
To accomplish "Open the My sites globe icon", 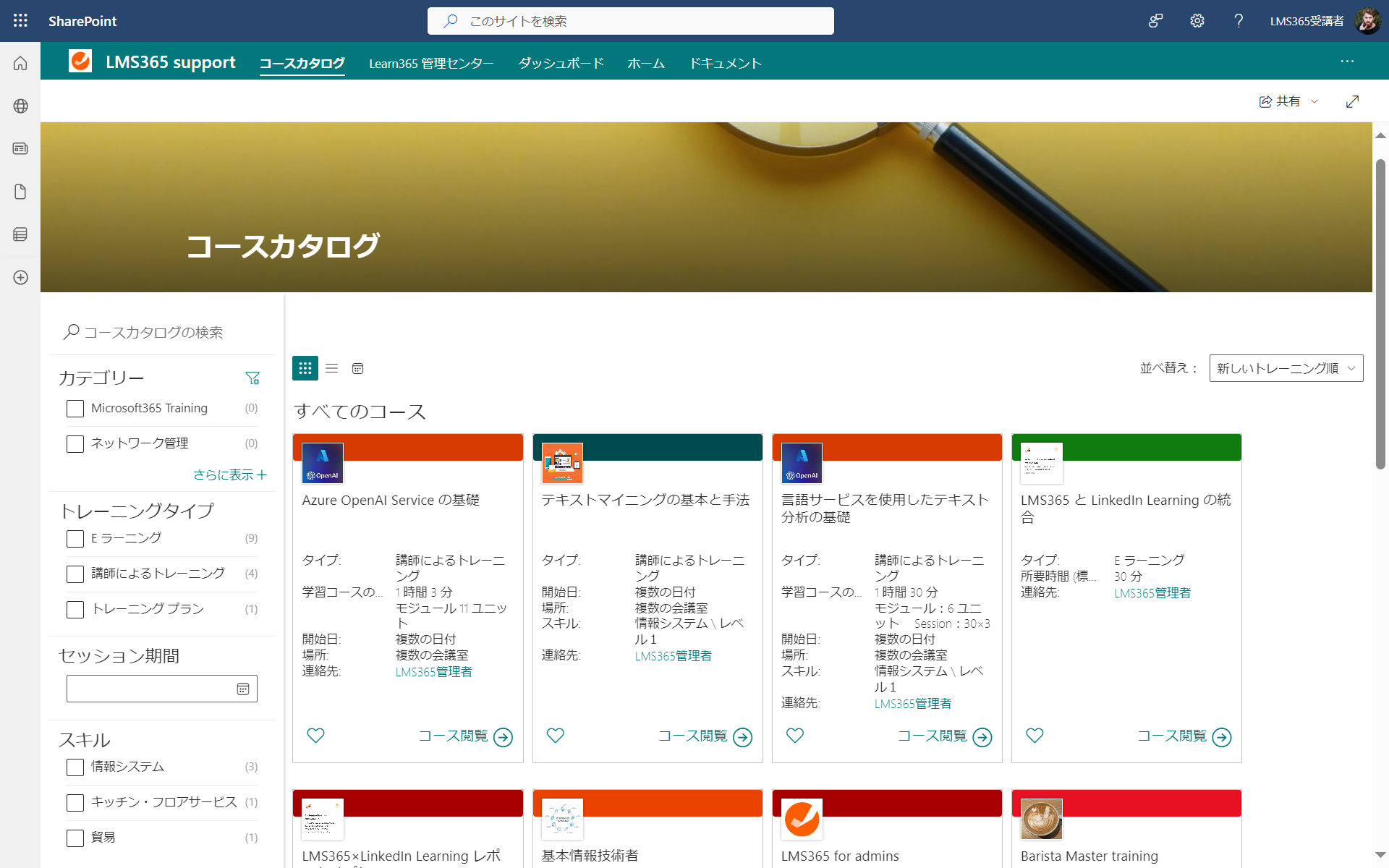I will pyautogui.click(x=20, y=106).
